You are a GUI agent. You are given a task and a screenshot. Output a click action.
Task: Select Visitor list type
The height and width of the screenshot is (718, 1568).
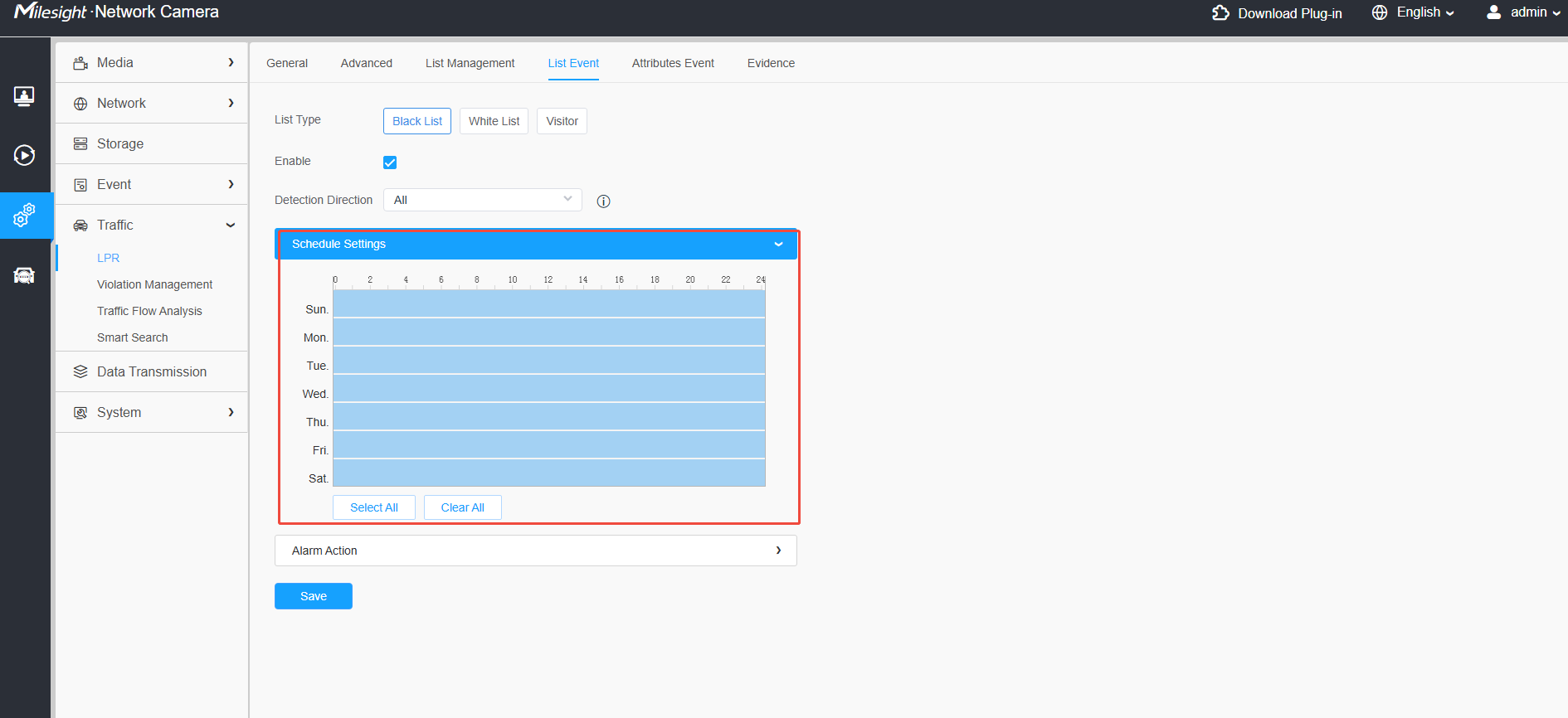562,121
